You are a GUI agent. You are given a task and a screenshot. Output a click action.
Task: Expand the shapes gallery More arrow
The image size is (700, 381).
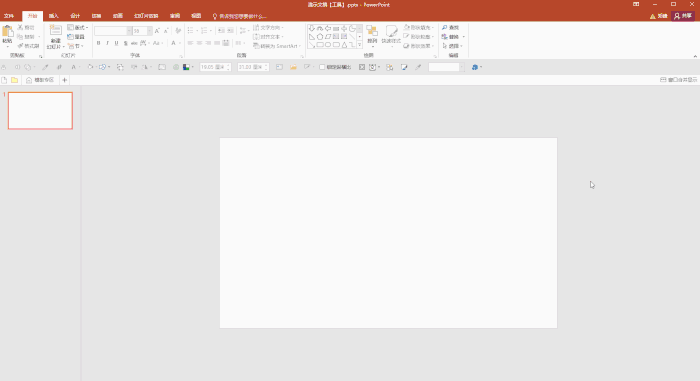pos(359,45)
